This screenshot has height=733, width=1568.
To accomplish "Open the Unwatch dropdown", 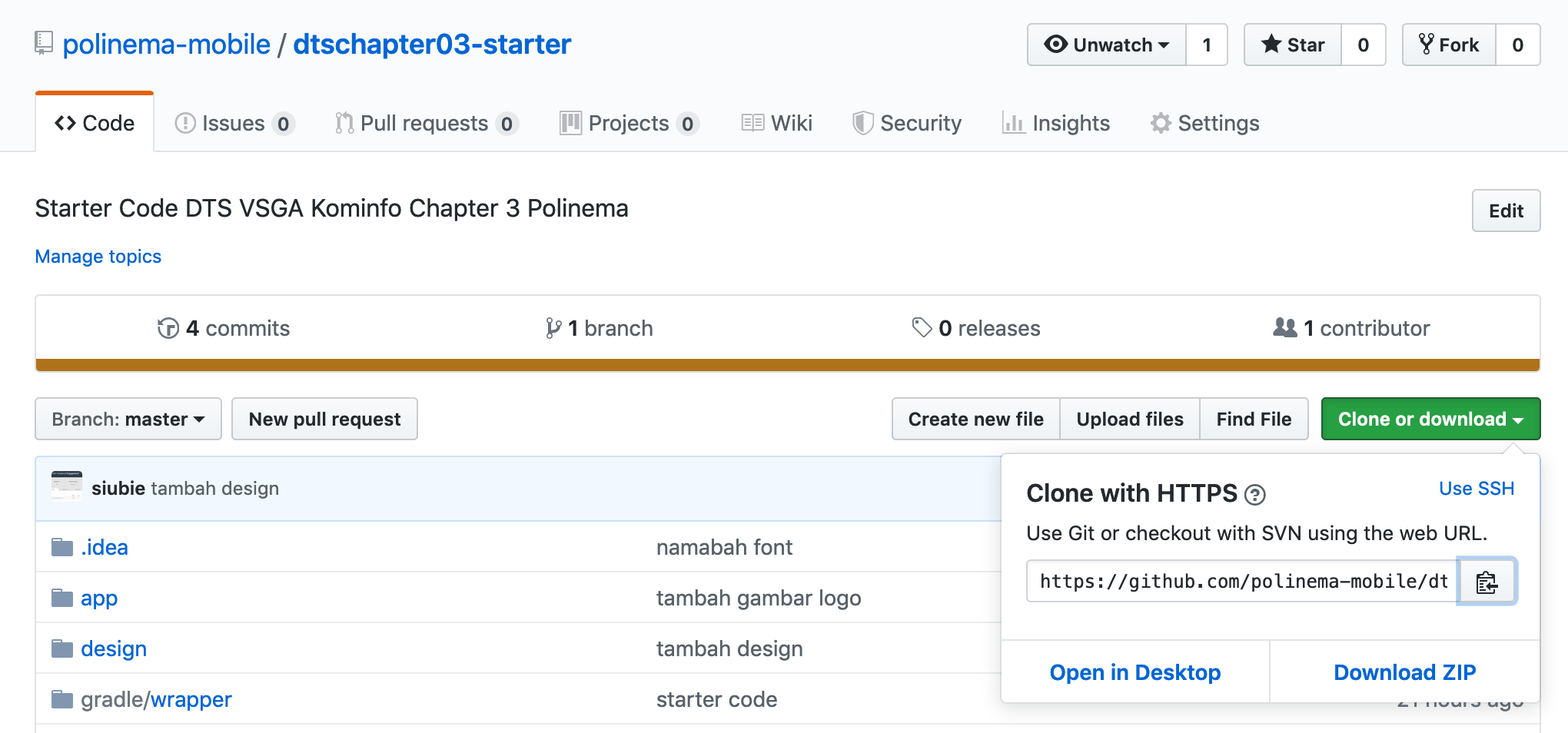I will coord(1107,45).
